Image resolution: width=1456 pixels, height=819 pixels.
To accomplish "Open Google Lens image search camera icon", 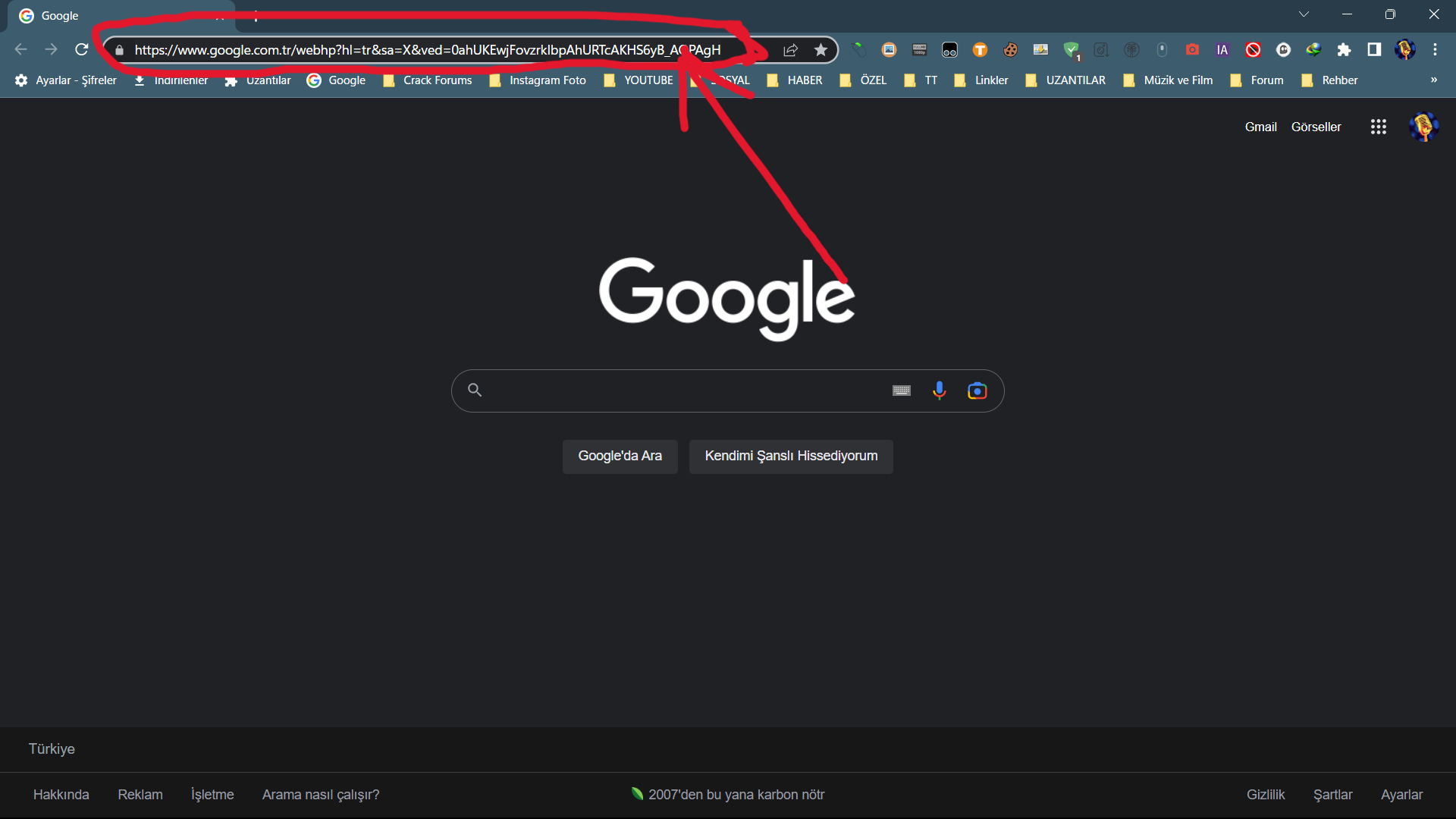I will 977,391.
